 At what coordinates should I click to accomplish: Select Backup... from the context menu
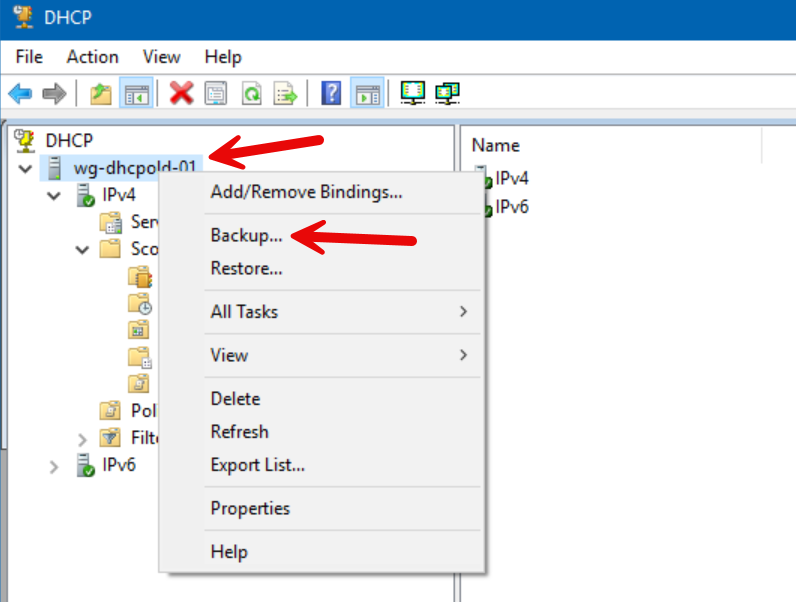coord(246,236)
